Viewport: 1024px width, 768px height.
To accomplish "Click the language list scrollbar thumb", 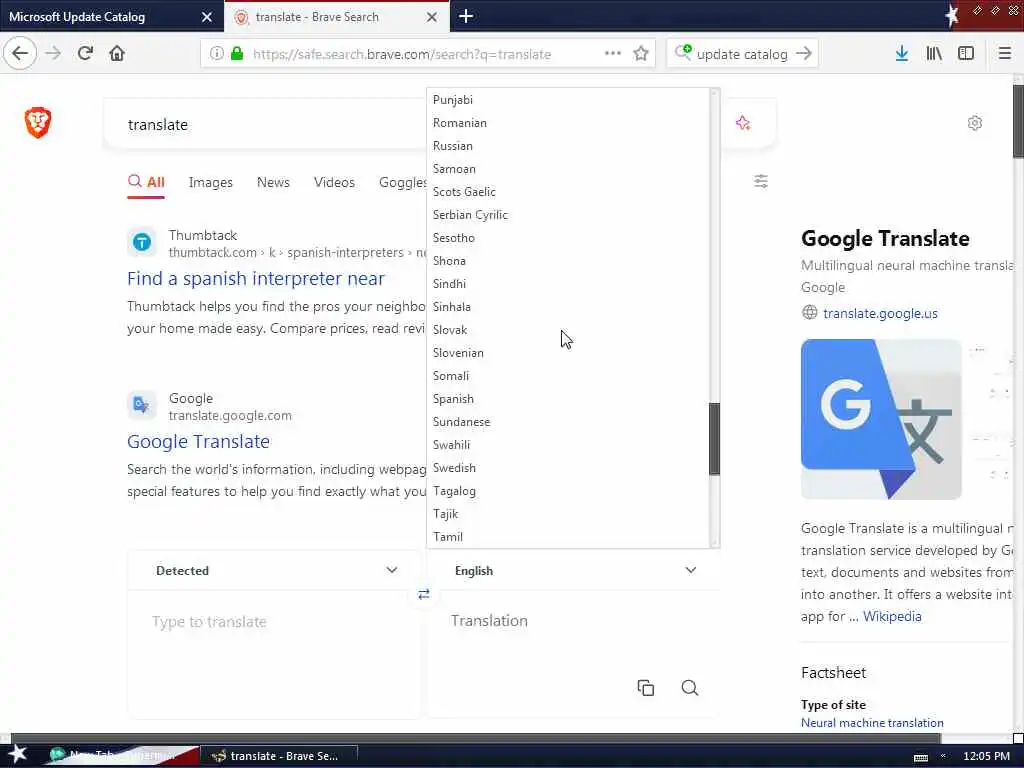I will coord(714,439).
